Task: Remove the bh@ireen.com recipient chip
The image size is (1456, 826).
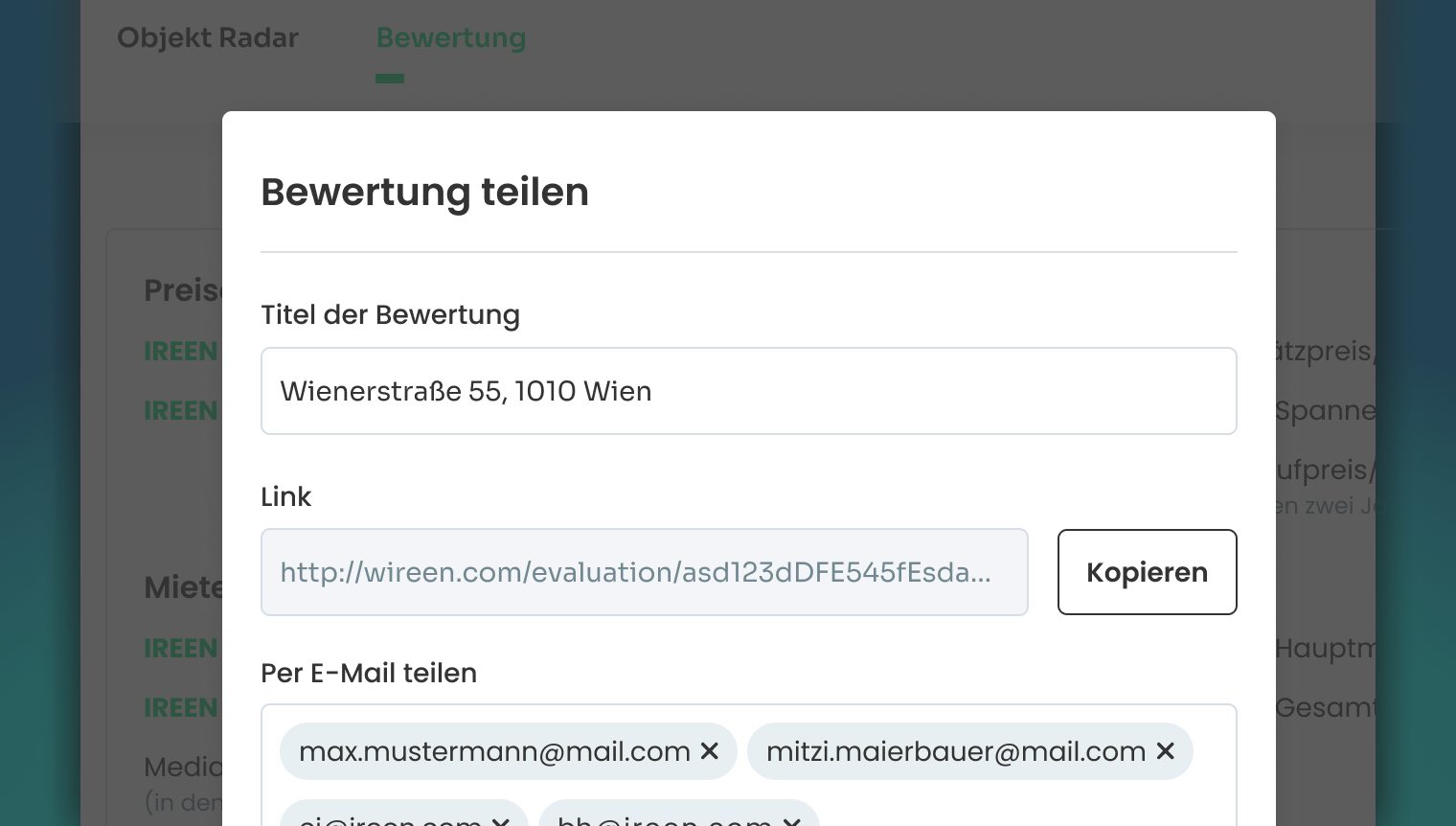Action: click(x=791, y=822)
